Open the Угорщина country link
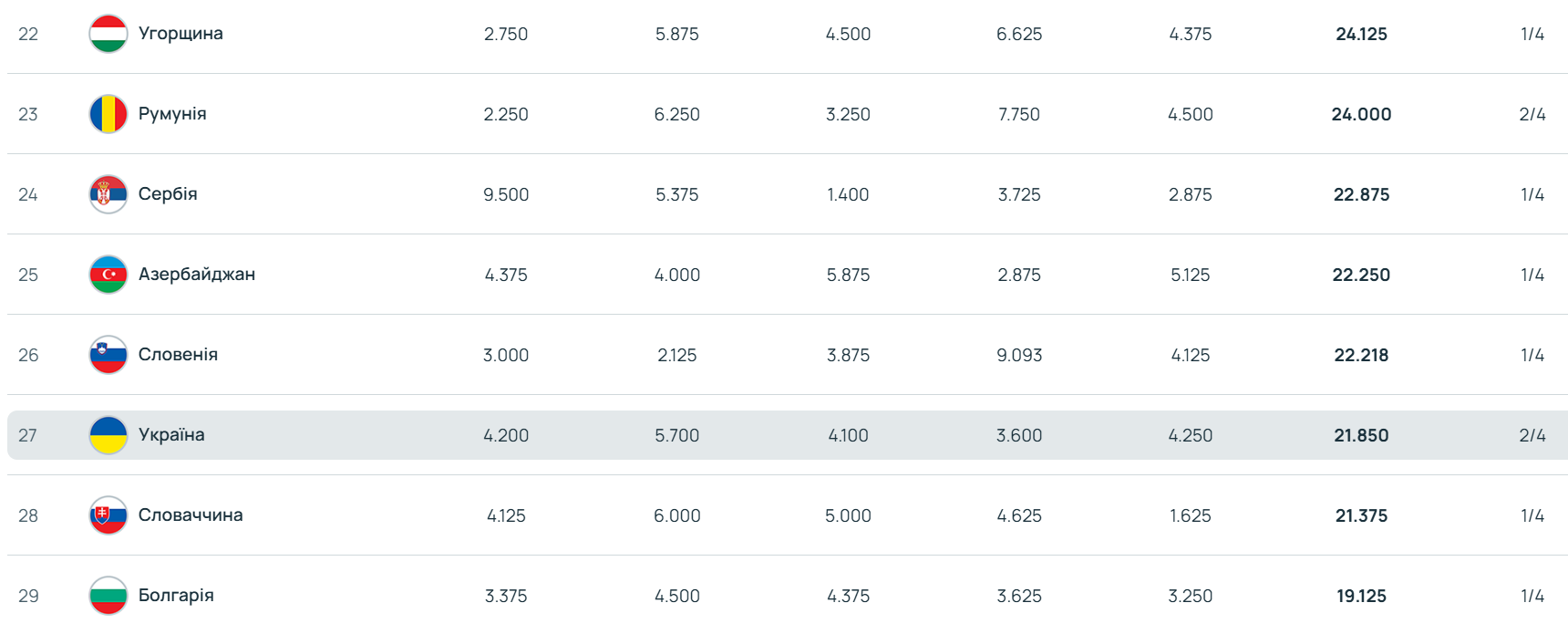The width and height of the screenshot is (1568, 634). pyautogui.click(x=181, y=34)
